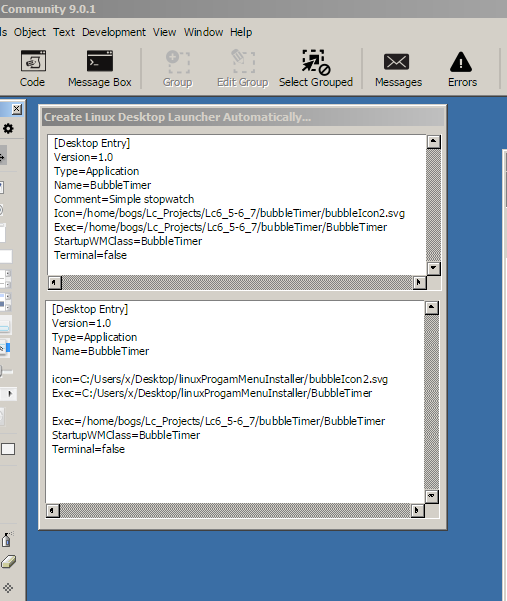The width and height of the screenshot is (507, 601).
Task: Open tools palette settings gear
Action: click(x=8, y=128)
